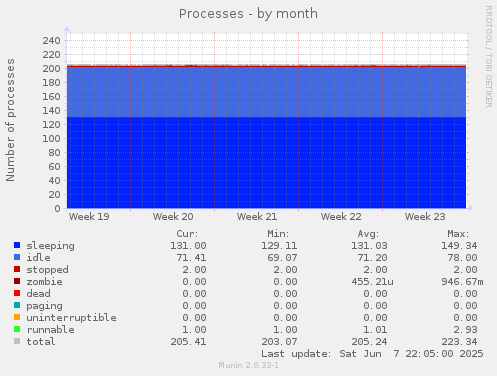Screen dimensions: 497x376
Task: Click the 100 y-axis tick label
Action: [51, 139]
